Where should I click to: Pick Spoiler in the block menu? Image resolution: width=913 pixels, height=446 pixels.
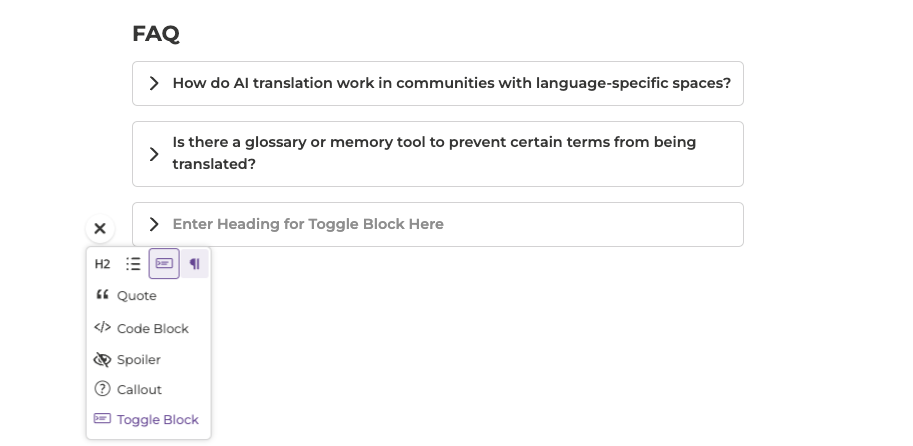coord(139,360)
